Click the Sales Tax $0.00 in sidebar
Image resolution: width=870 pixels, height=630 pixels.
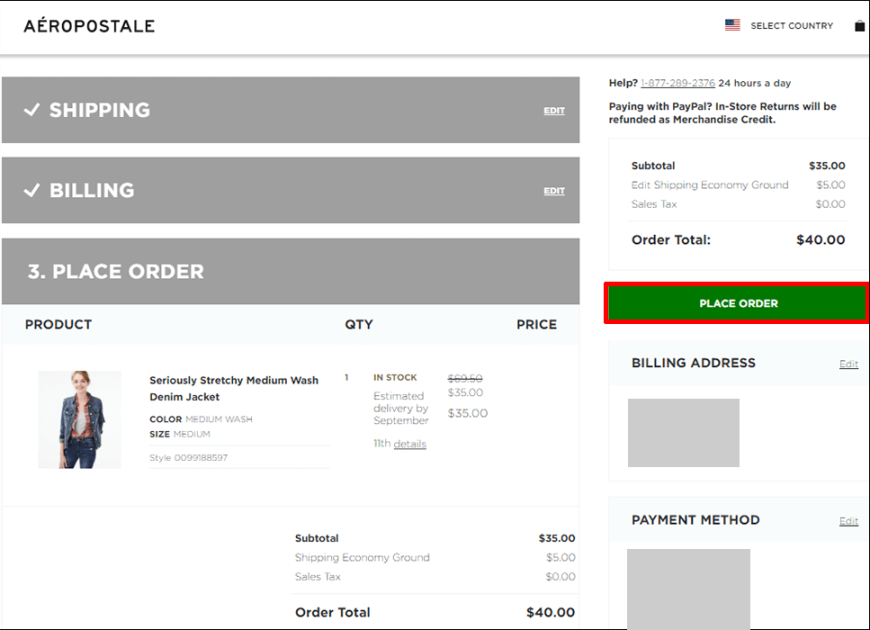[x=830, y=204]
